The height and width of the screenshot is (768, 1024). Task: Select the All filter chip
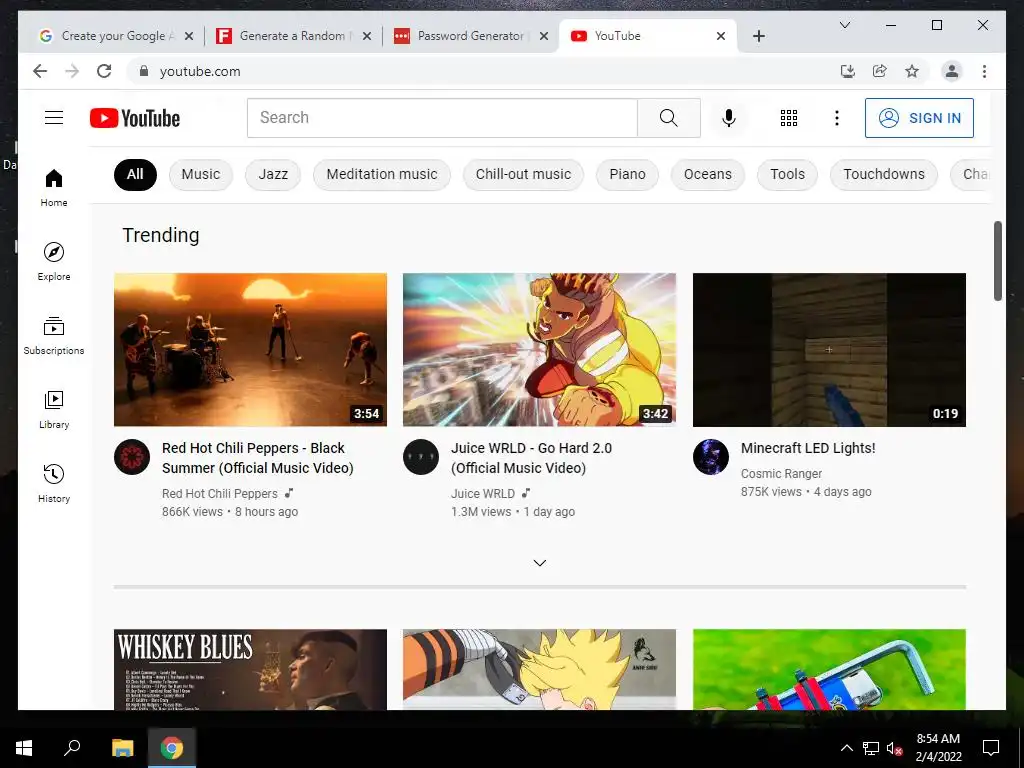135,174
